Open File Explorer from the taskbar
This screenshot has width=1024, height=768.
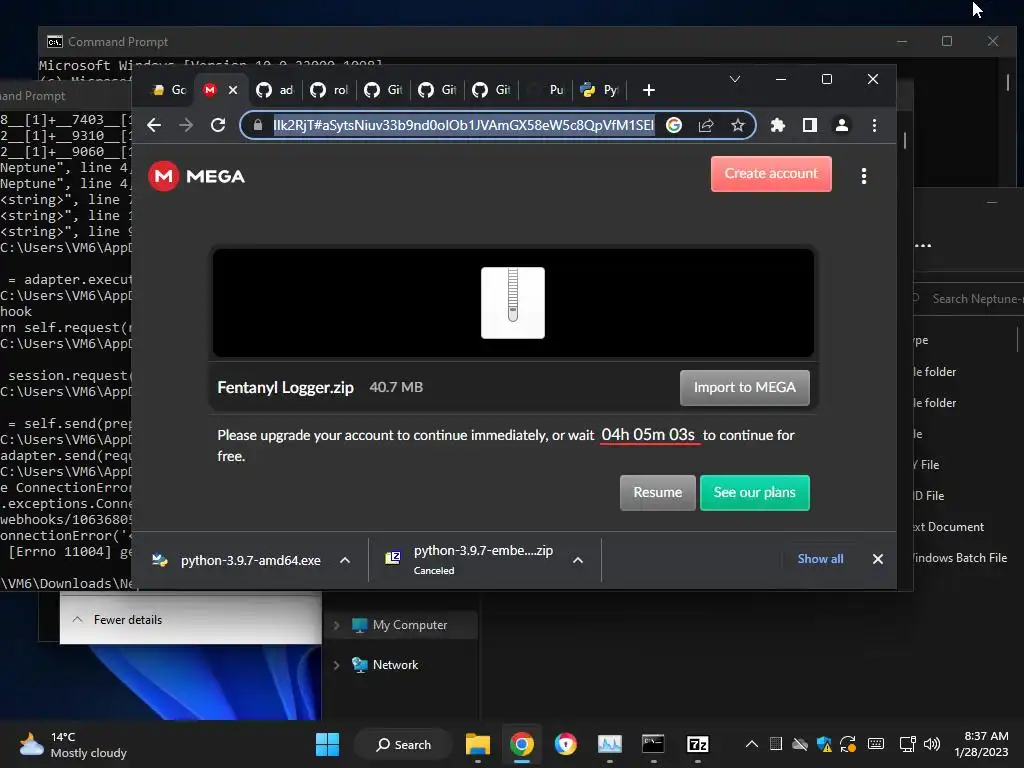point(478,744)
